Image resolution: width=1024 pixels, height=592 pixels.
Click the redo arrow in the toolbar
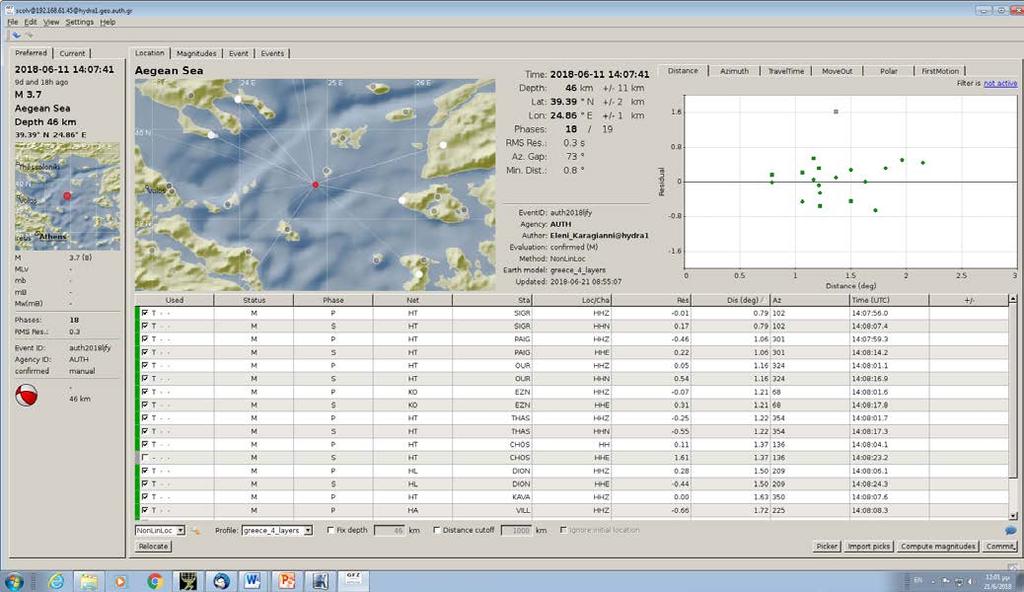(29, 35)
